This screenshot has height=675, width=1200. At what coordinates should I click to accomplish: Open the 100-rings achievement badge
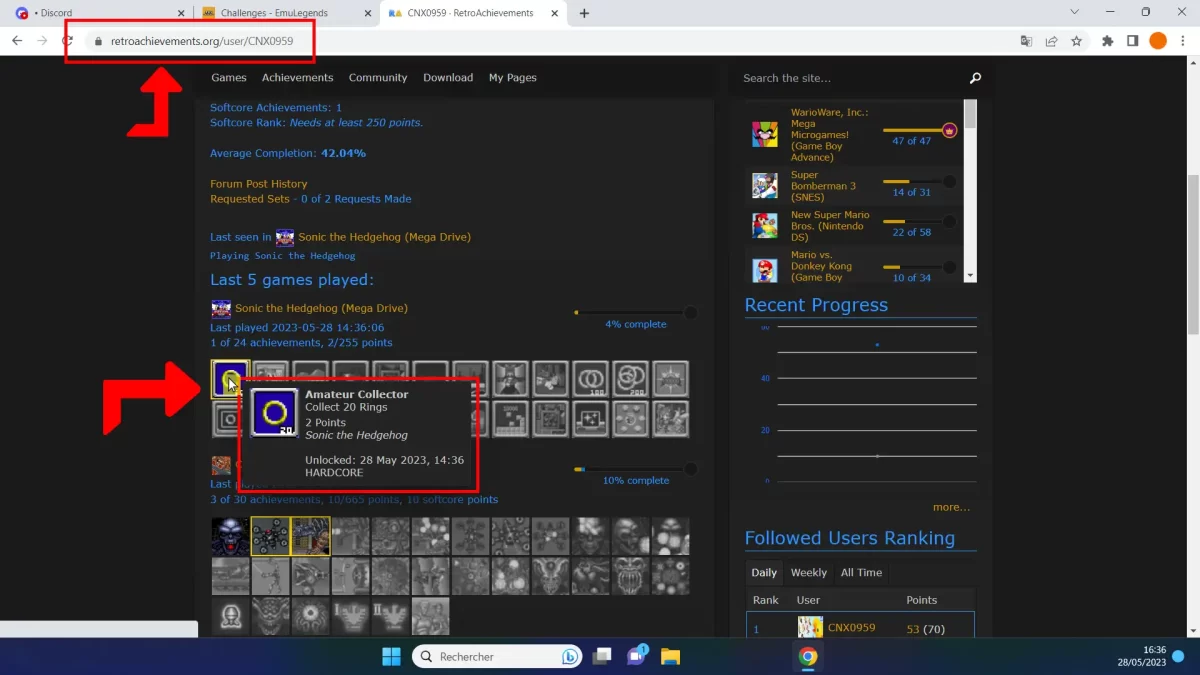tap(590, 379)
